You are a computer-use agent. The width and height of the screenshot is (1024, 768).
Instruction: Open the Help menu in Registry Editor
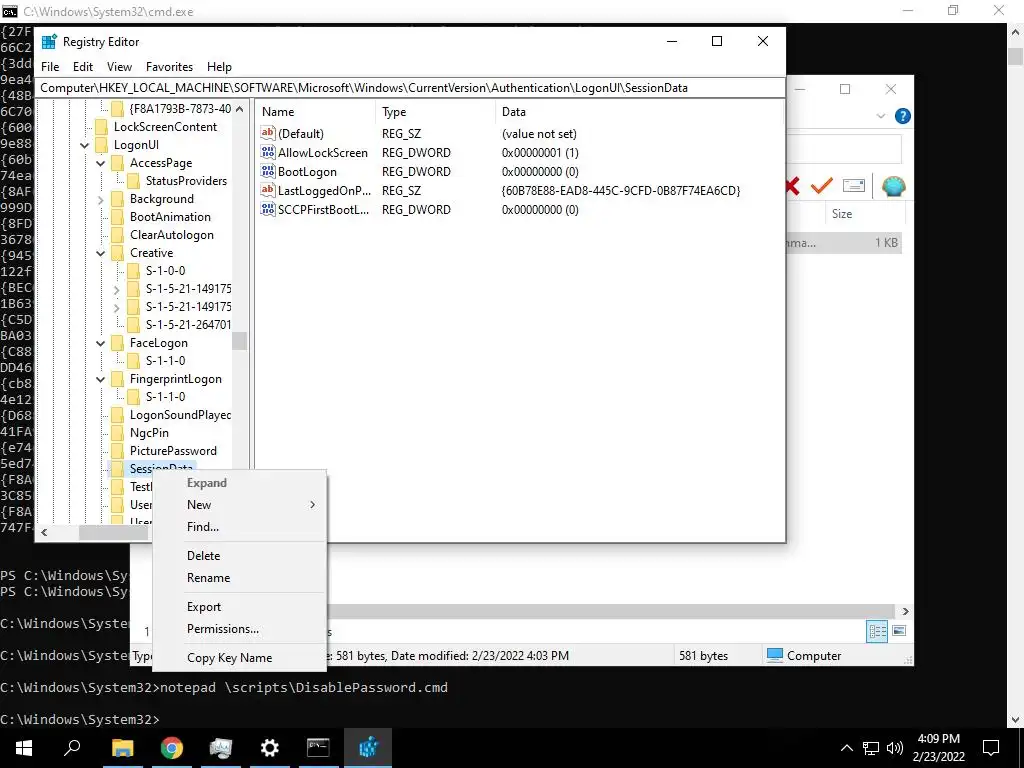tap(219, 67)
